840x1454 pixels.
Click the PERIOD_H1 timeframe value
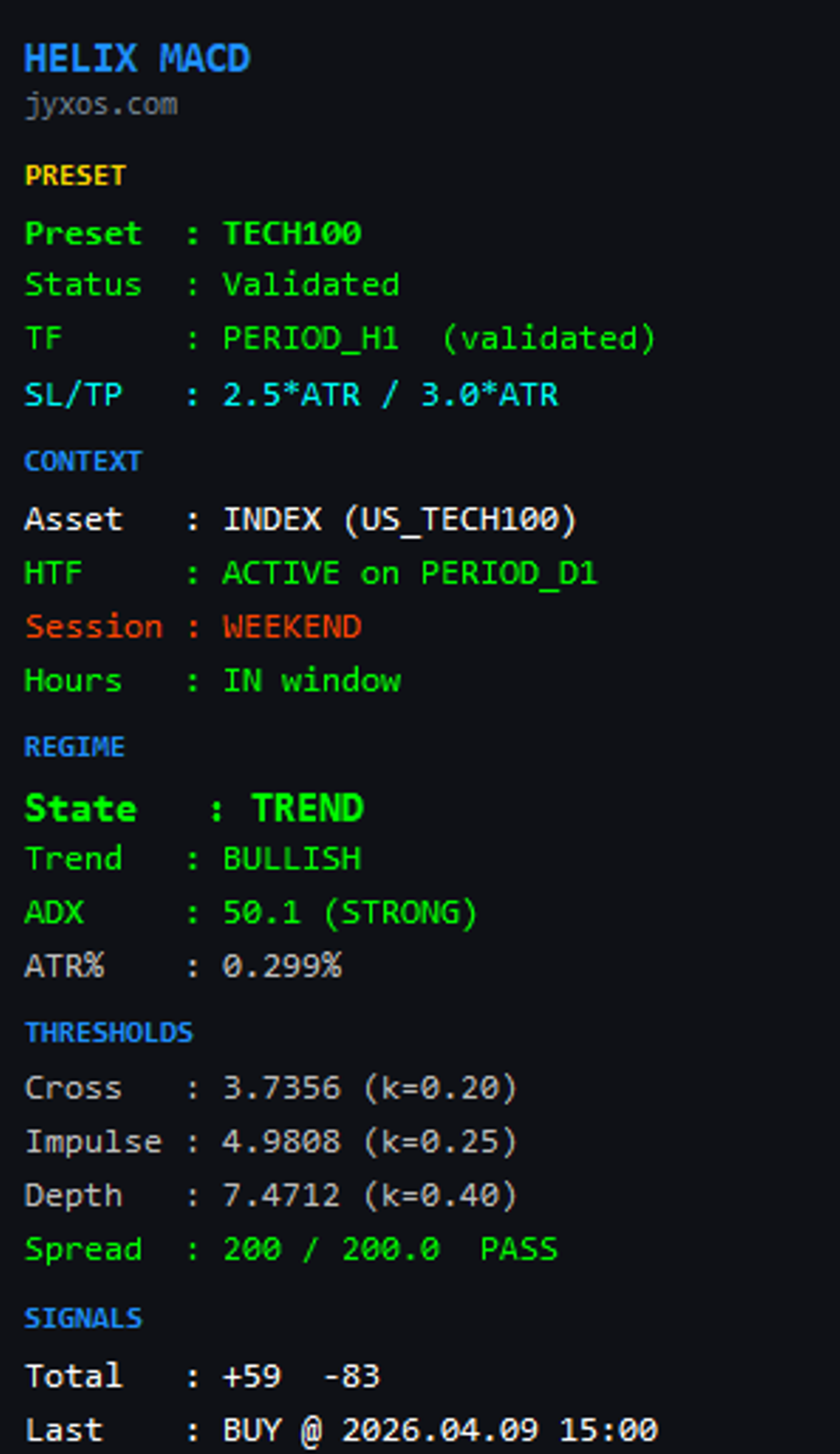click(x=310, y=338)
